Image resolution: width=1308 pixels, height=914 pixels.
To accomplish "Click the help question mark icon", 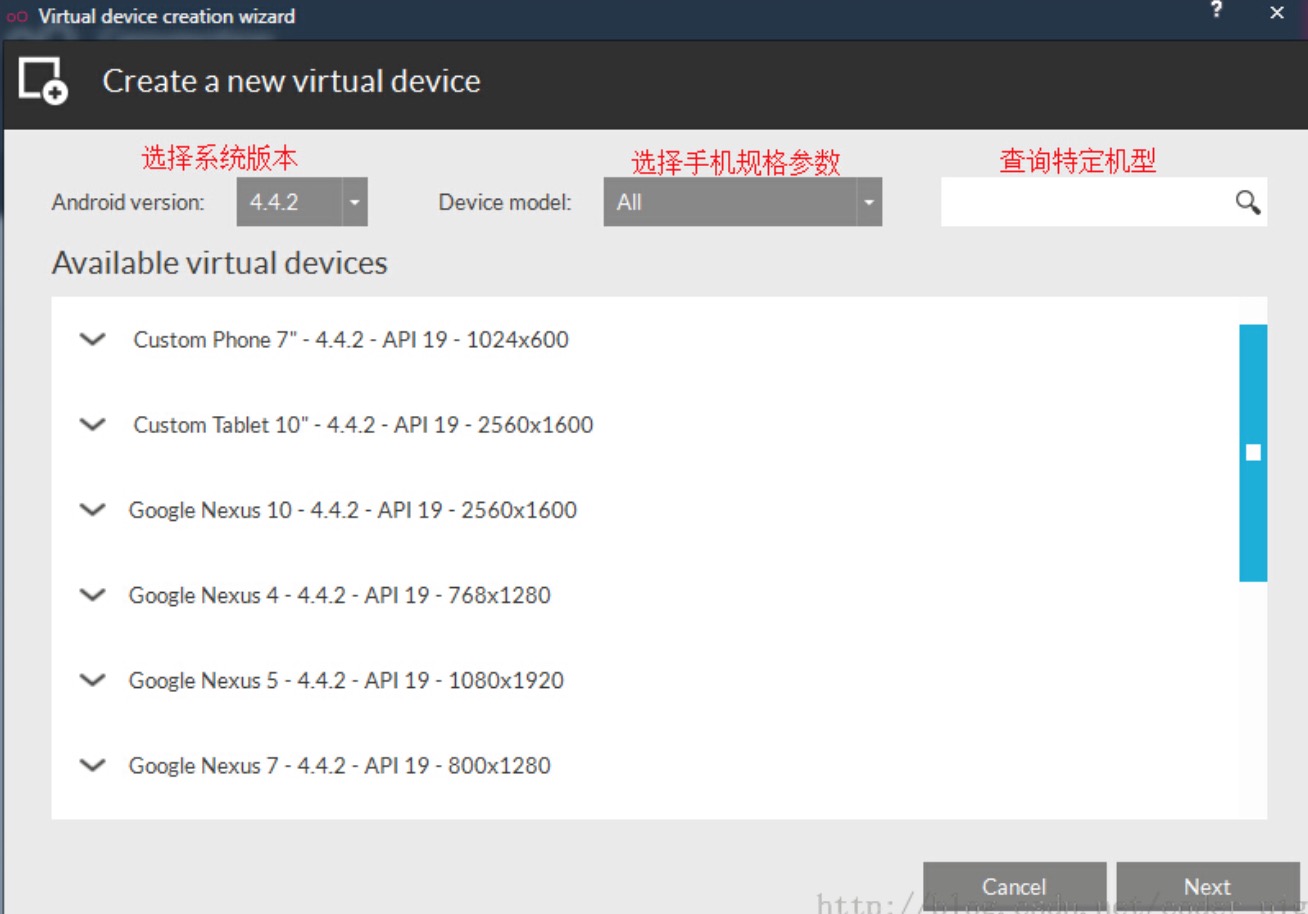I will (x=1216, y=12).
